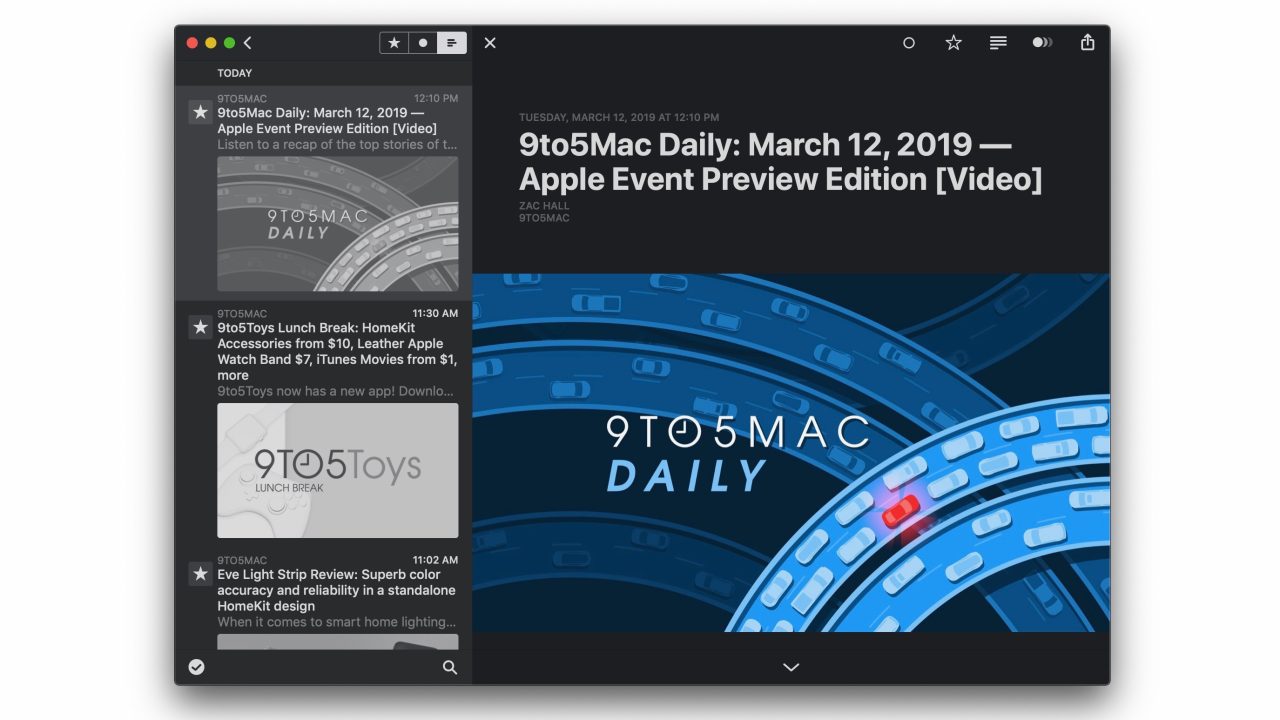Show all articles filter
Screen dimensions: 1280x720
tap(452, 43)
